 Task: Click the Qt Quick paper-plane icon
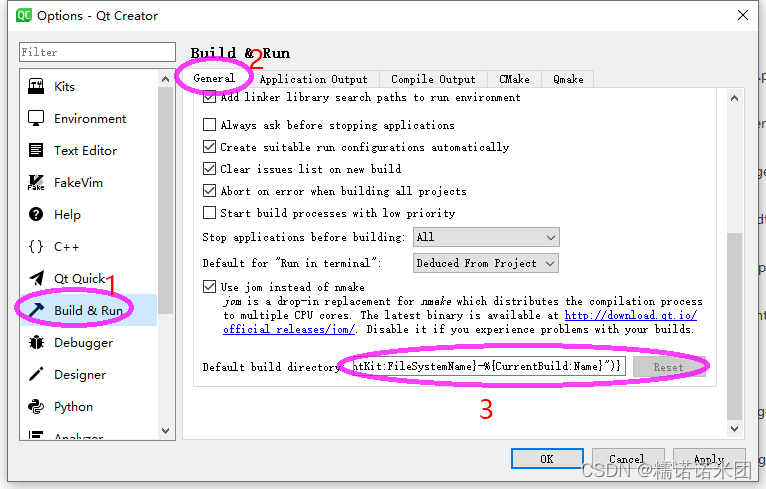click(x=36, y=278)
